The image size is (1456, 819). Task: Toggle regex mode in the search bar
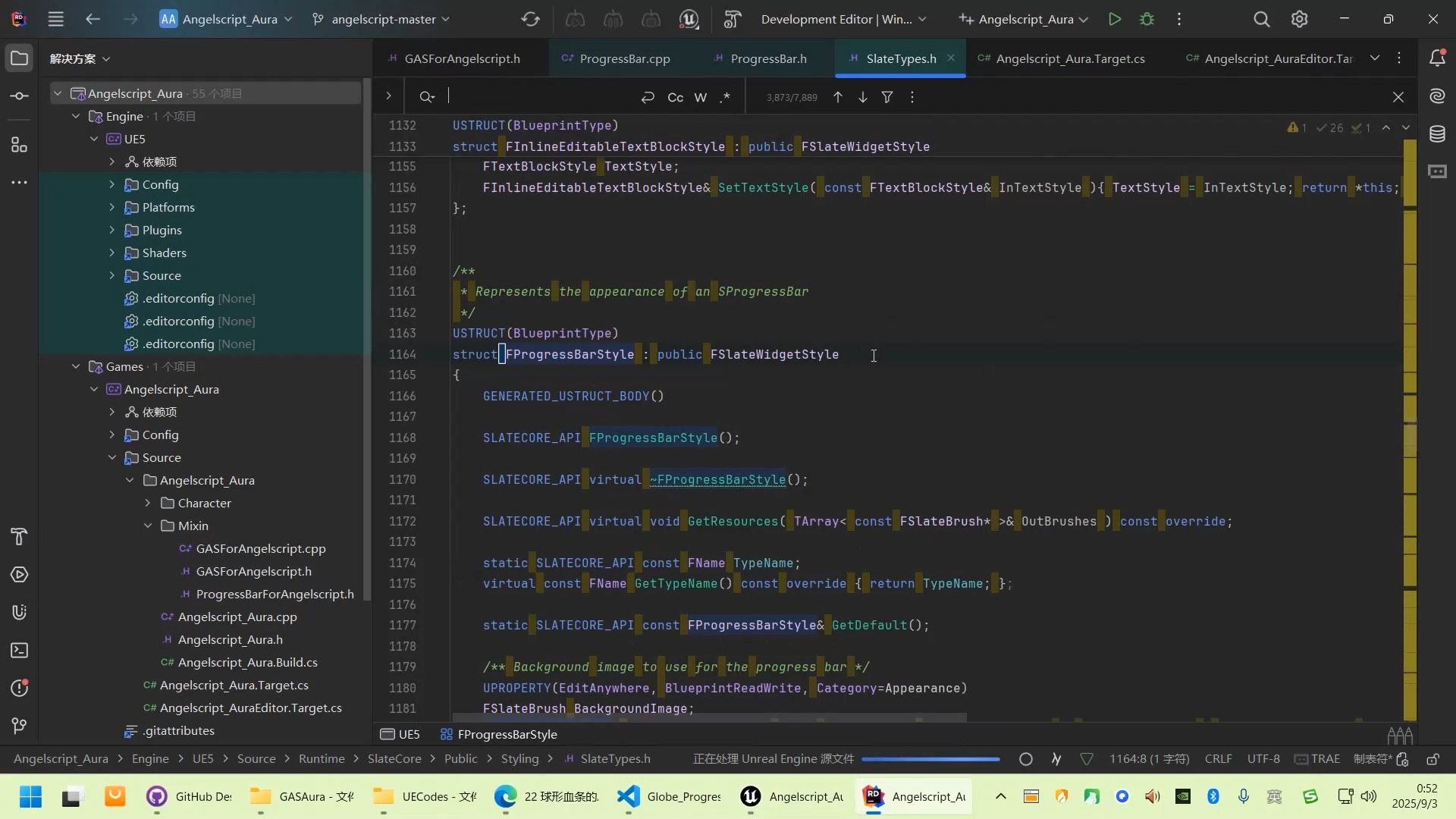pyautogui.click(x=725, y=97)
